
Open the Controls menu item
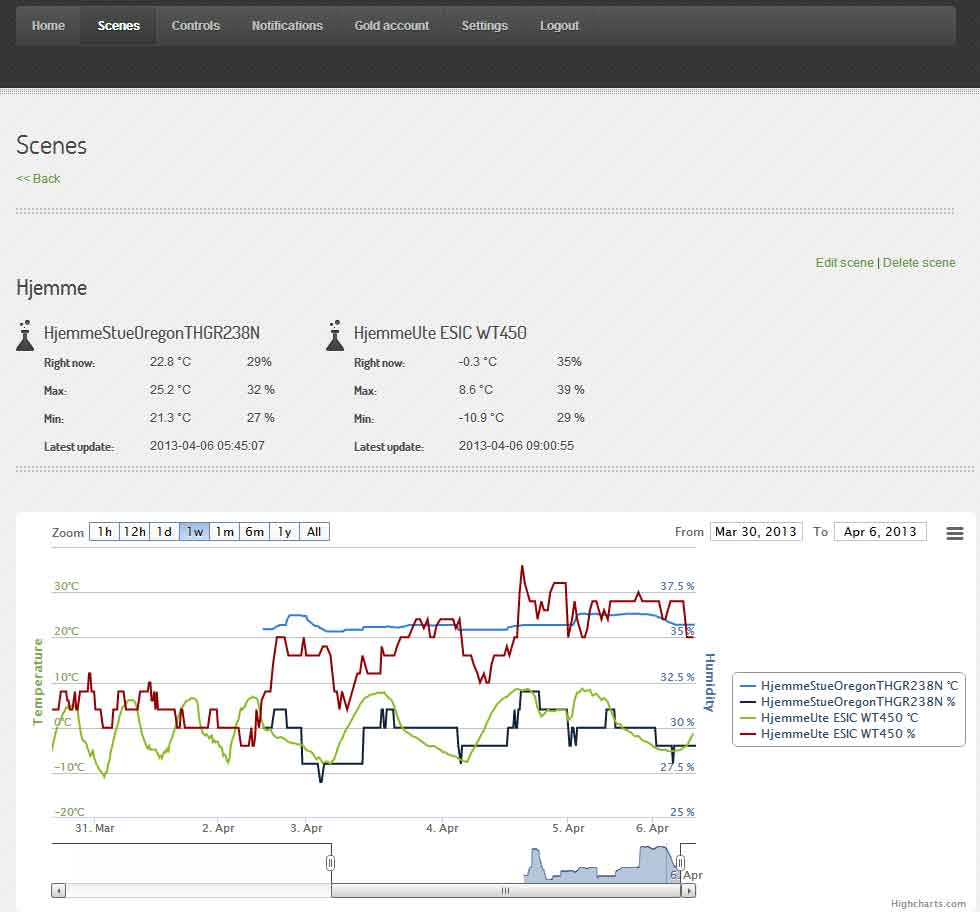click(196, 26)
